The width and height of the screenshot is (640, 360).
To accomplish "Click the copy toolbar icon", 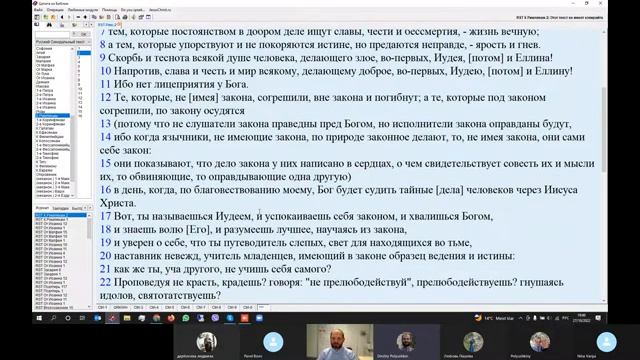I will pos(94,17).
